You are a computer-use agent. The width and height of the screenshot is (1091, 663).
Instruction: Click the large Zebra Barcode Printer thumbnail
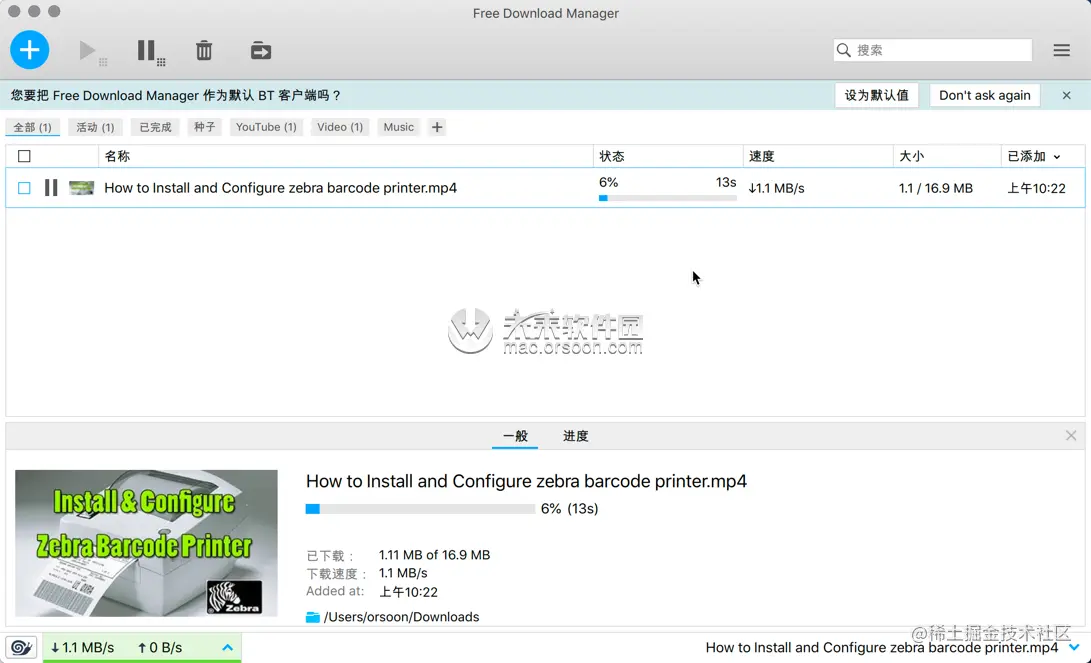[x=146, y=543]
